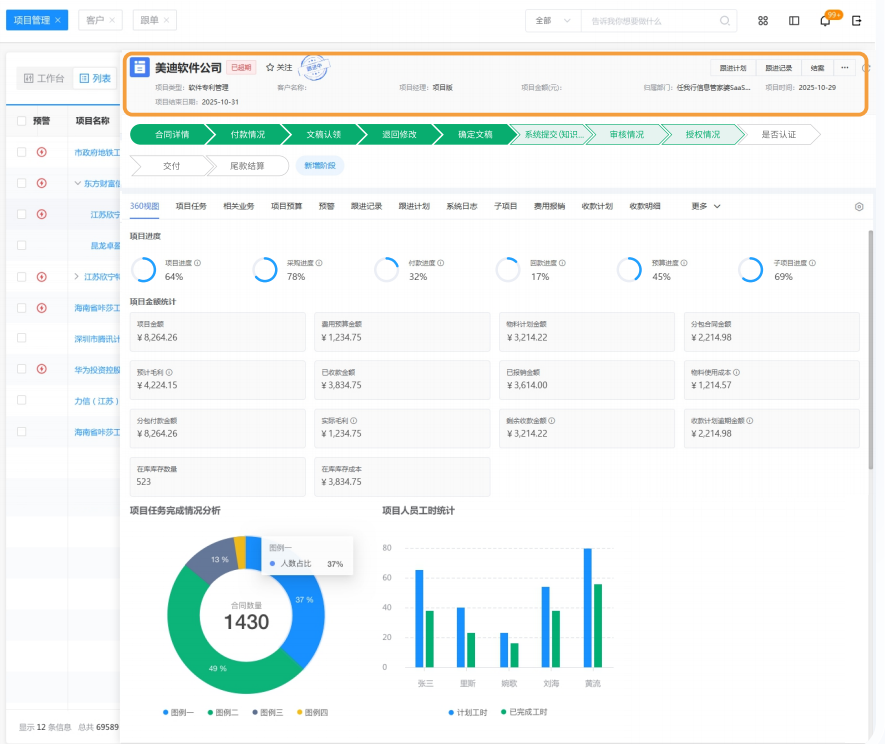Select the 尾款结算 stage

247,166
